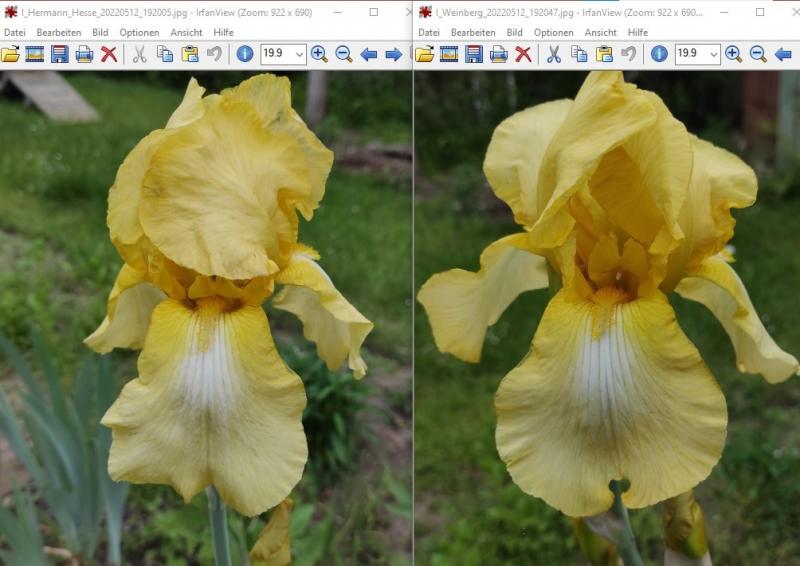Image resolution: width=800 pixels, height=566 pixels.
Task: Click Save icon in Hermann_Hesse window
Action: point(60,54)
